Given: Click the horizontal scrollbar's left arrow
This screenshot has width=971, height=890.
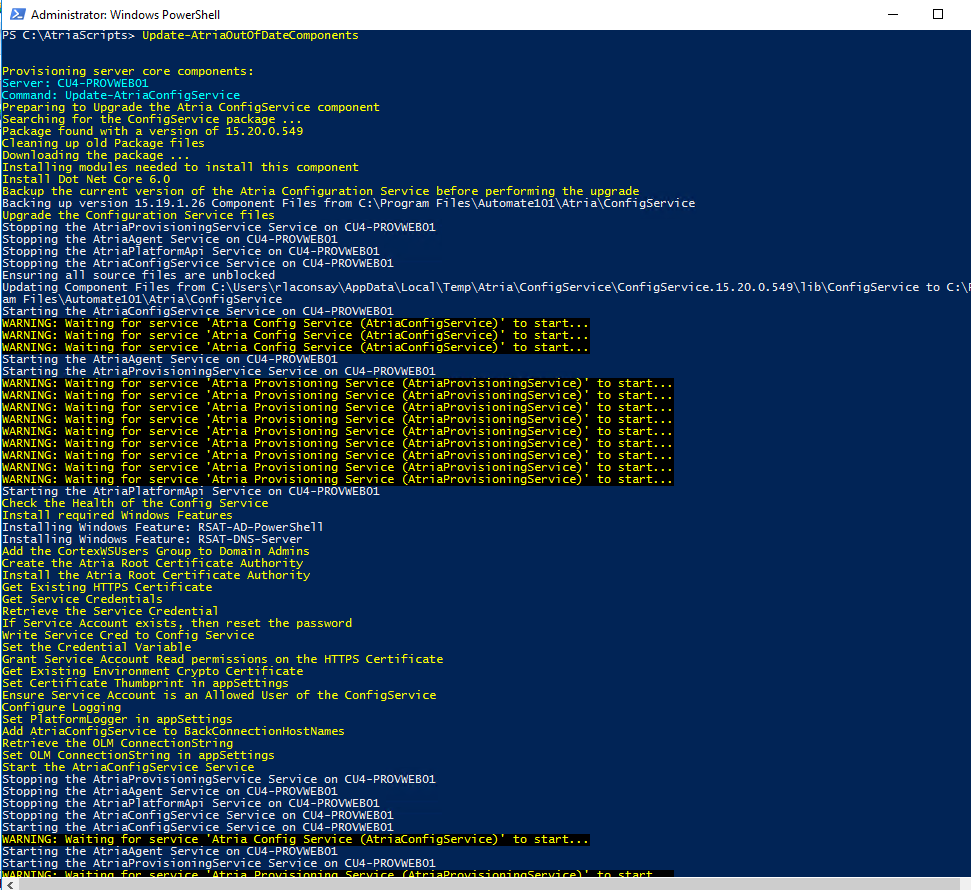Looking at the screenshot, I should tap(8, 882).
